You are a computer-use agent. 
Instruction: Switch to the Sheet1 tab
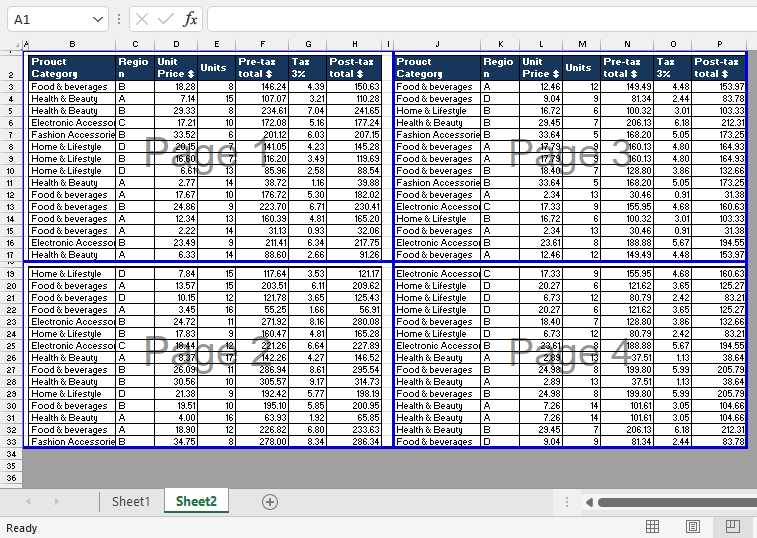131,501
